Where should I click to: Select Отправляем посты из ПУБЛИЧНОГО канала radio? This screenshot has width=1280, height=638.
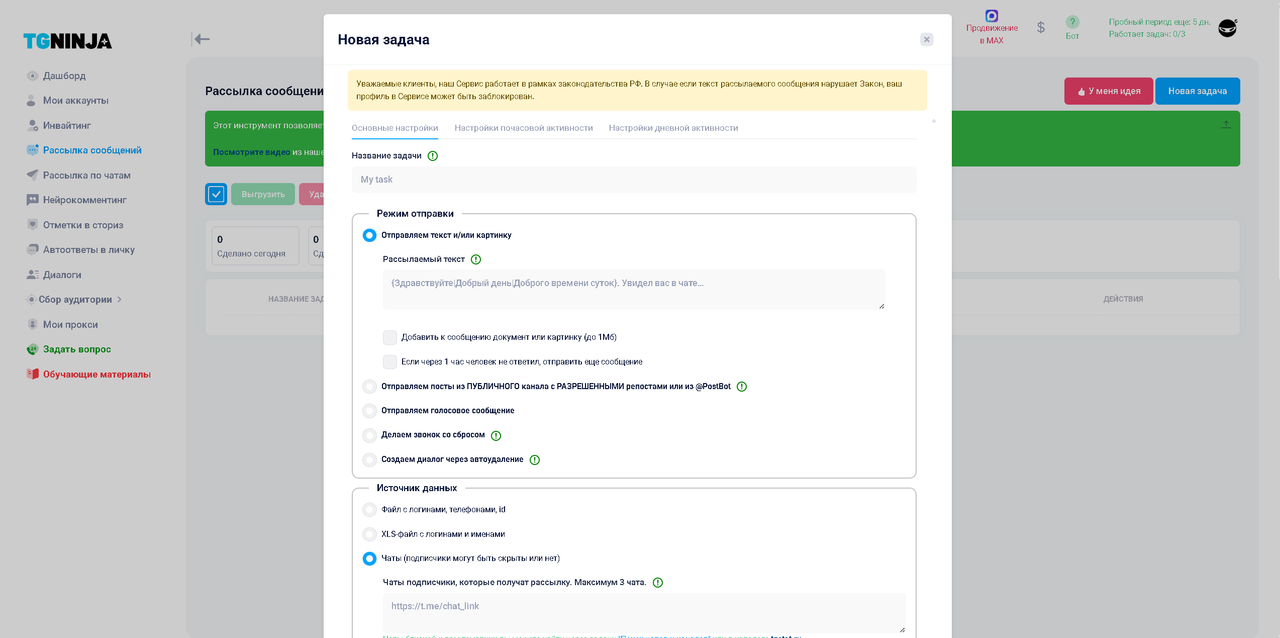pyautogui.click(x=369, y=386)
